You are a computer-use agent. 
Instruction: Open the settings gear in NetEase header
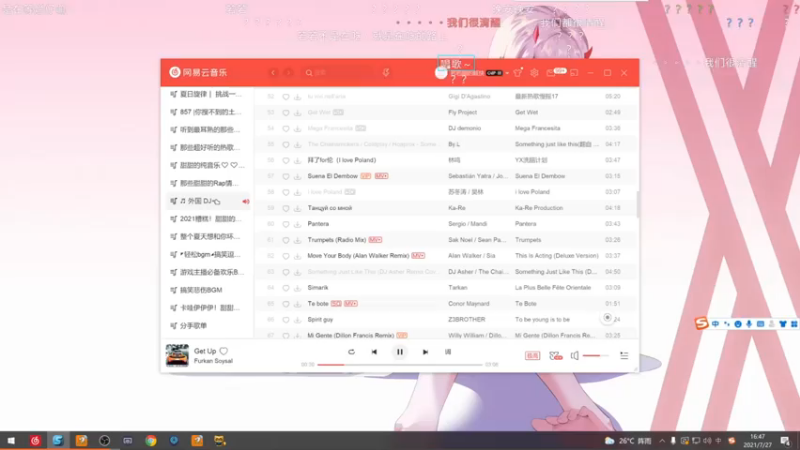534,73
